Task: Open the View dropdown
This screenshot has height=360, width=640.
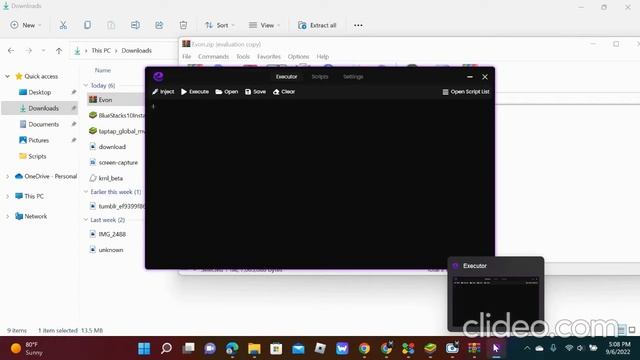Action: point(264,25)
